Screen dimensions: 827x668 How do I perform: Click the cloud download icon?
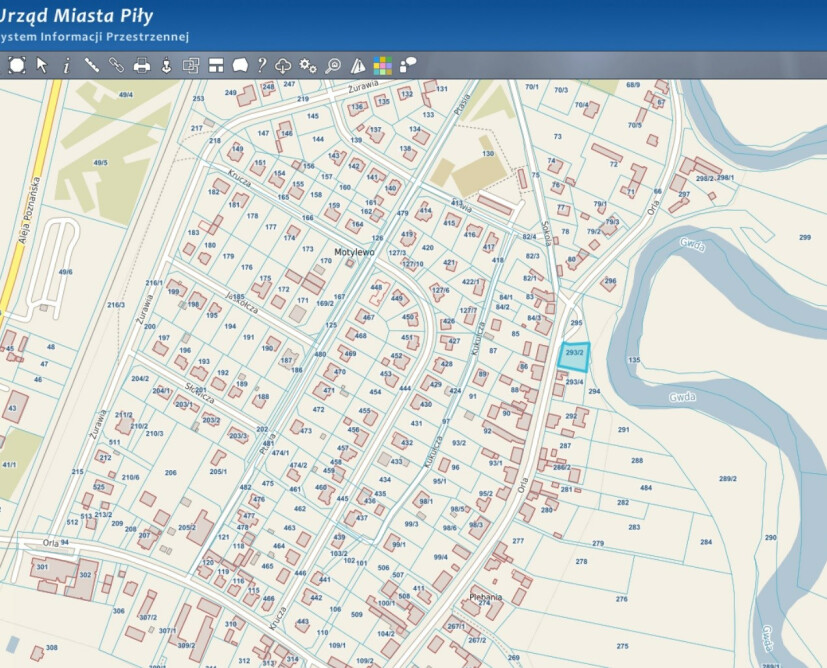(283, 65)
